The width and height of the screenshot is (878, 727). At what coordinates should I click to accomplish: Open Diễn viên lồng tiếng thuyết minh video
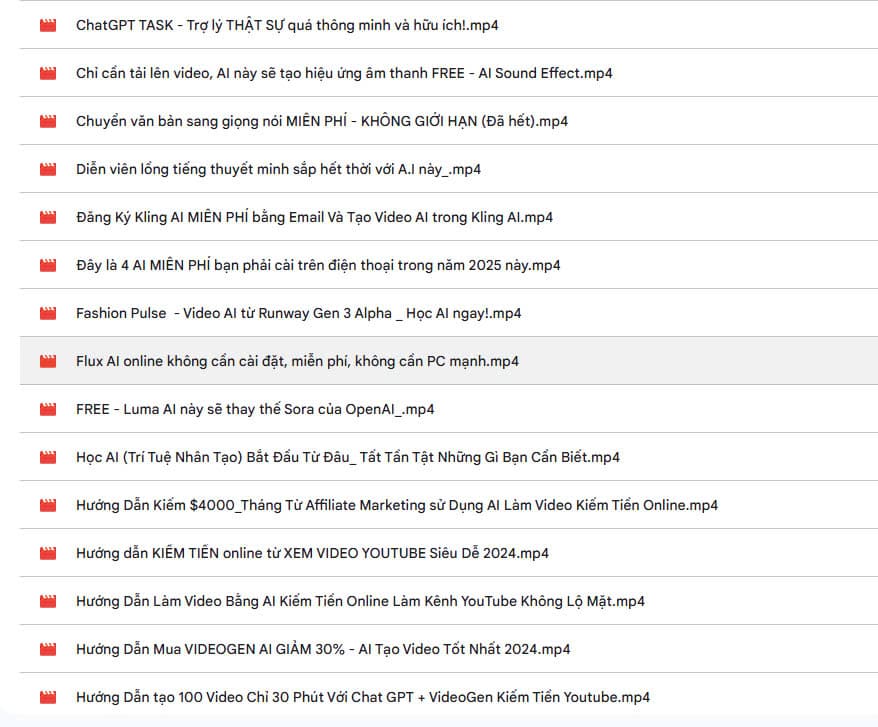(278, 169)
